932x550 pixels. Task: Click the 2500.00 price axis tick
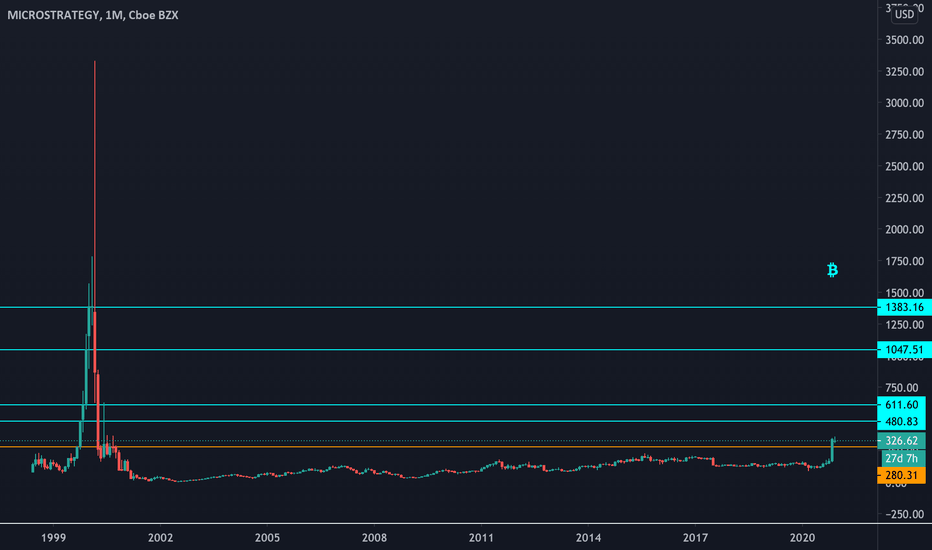[x=904, y=166]
